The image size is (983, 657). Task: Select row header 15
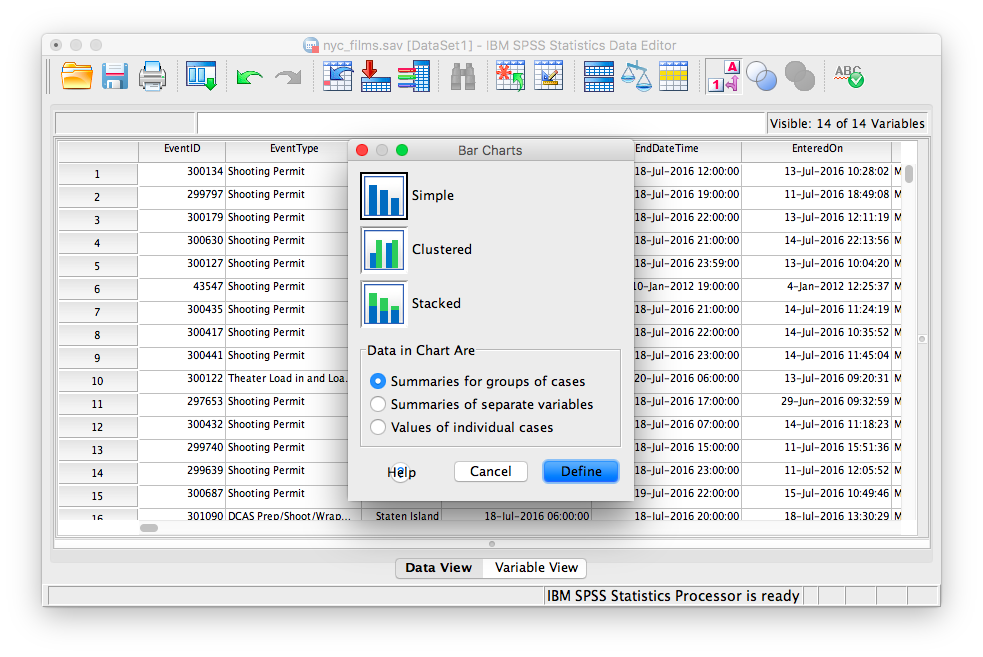click(97, 496)
